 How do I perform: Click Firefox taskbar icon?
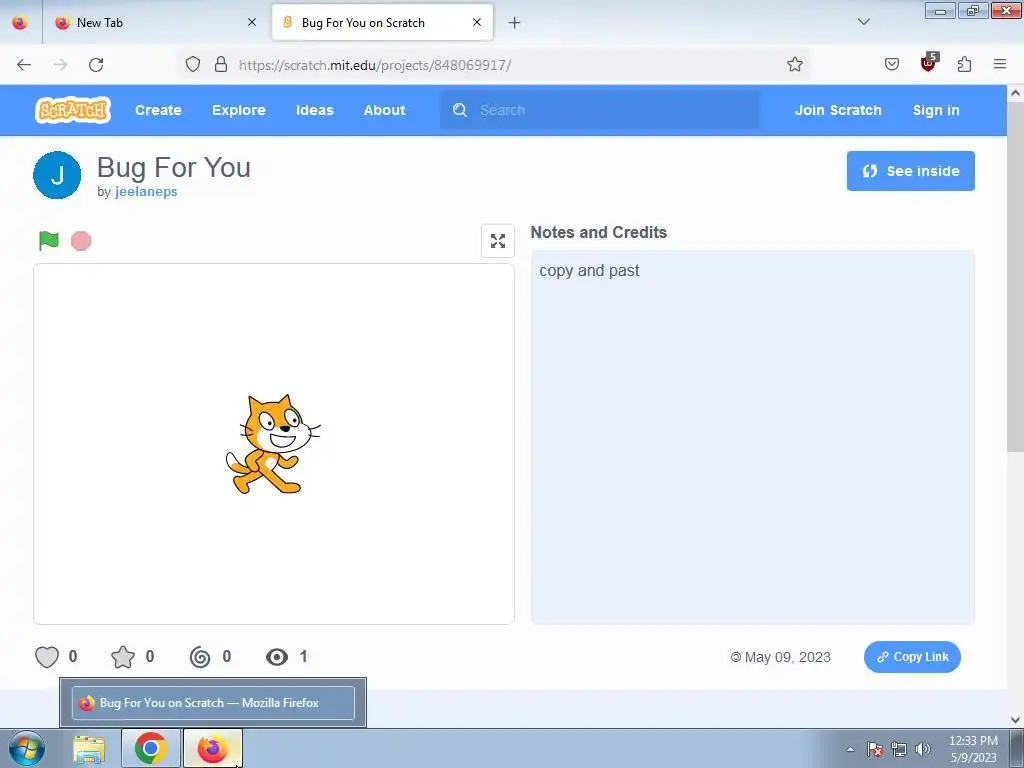212,748
